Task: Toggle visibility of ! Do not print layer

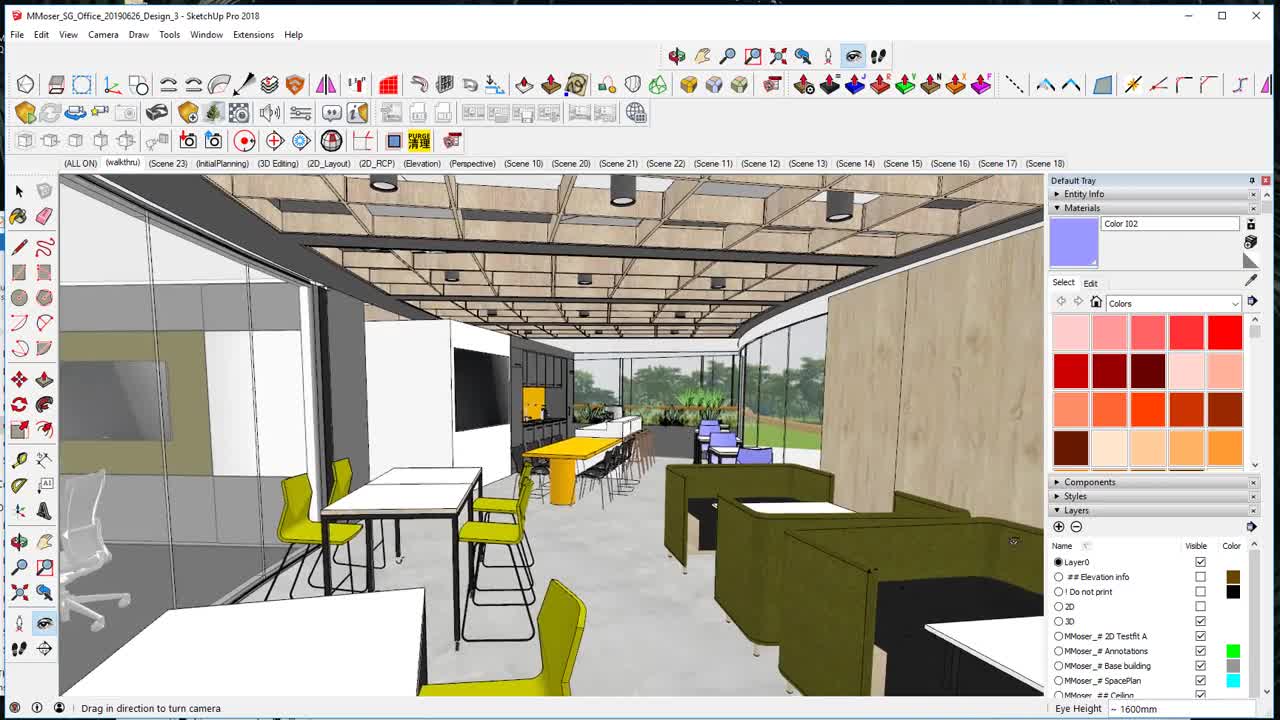Action: point(1200,592)
